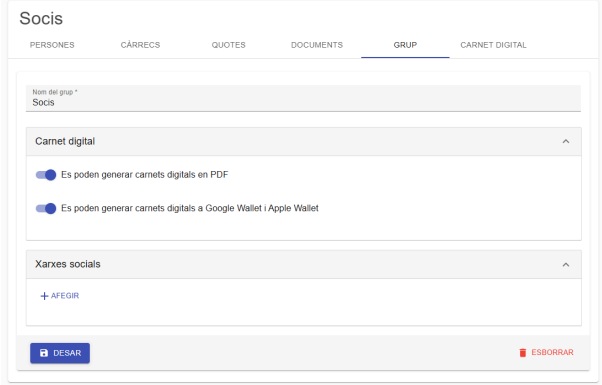Save with the Desar button
The height and width of the screenshot is (385, 602).
coord(60,353)
